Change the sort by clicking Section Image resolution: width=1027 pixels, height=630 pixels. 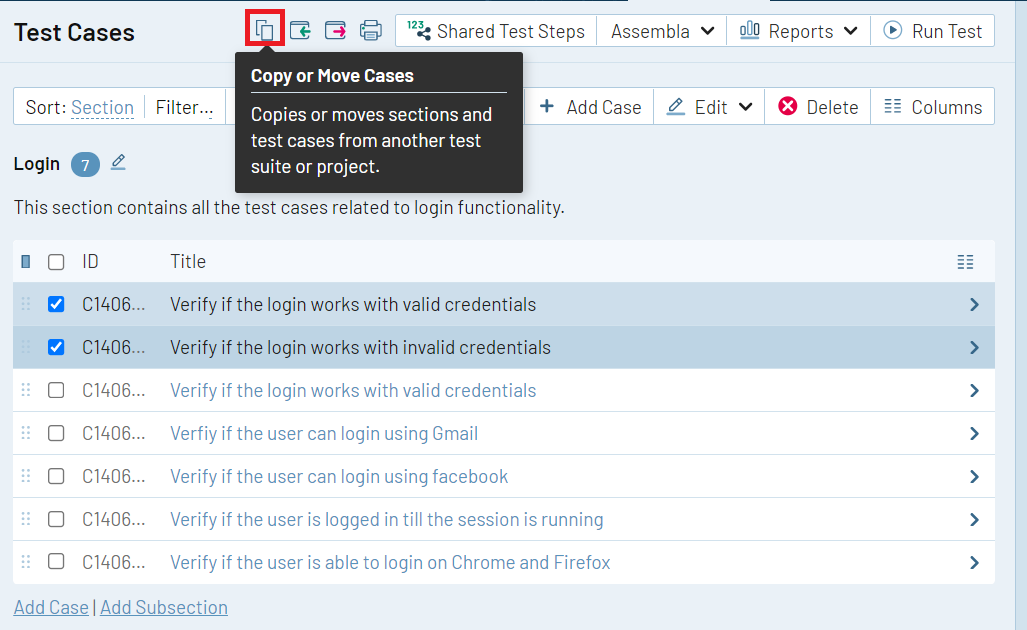pyautogui.click(x=102, y=107)
